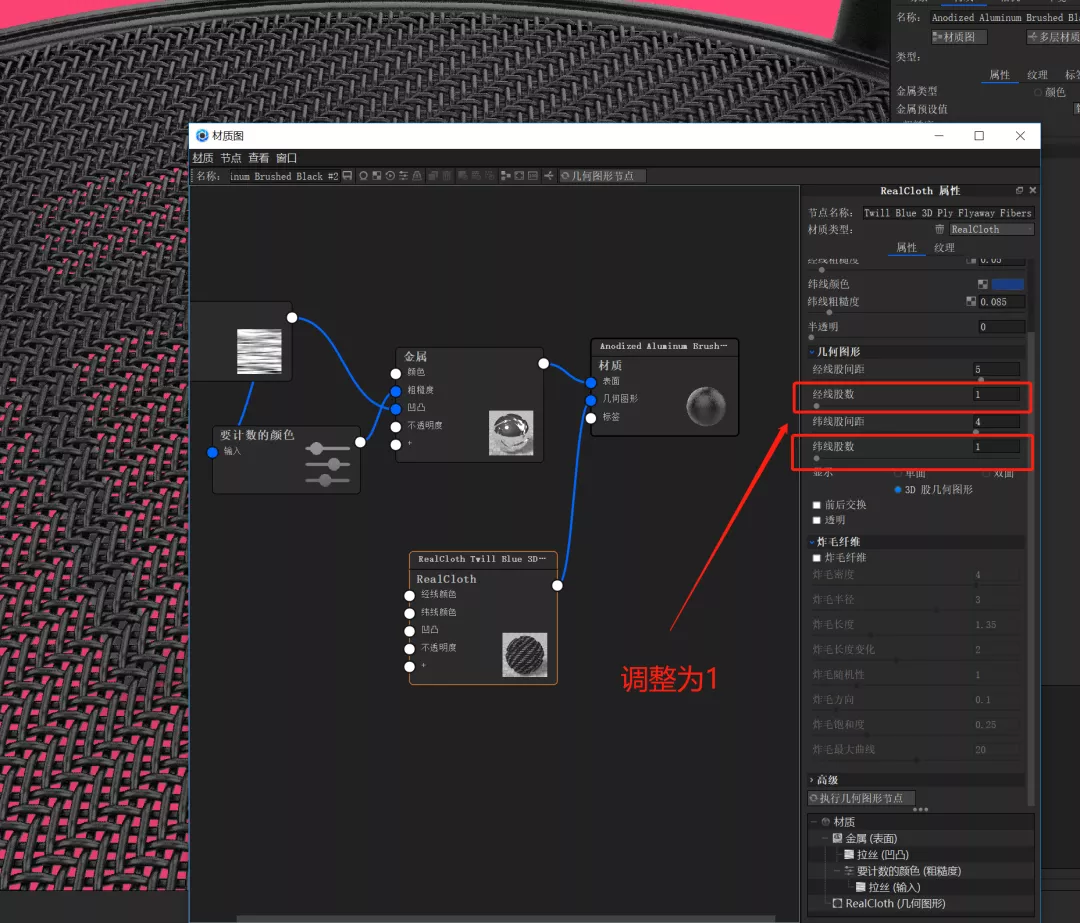This screenshot has width=1080, height=923.
Task: Enable the 前后交换 checkbox
Action: [x=817, y=505]
